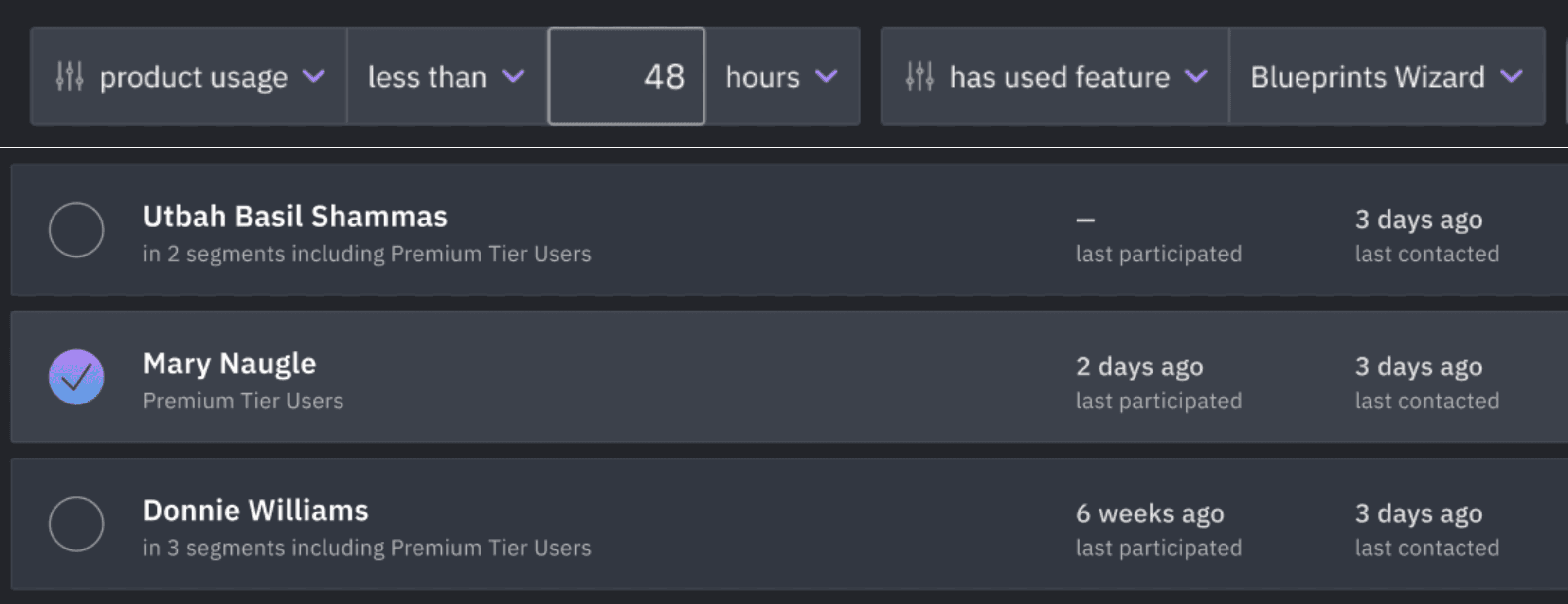The image size is (1568, 604).
Task: Click the purple chevron after product usage
Action: coord(315,78)
